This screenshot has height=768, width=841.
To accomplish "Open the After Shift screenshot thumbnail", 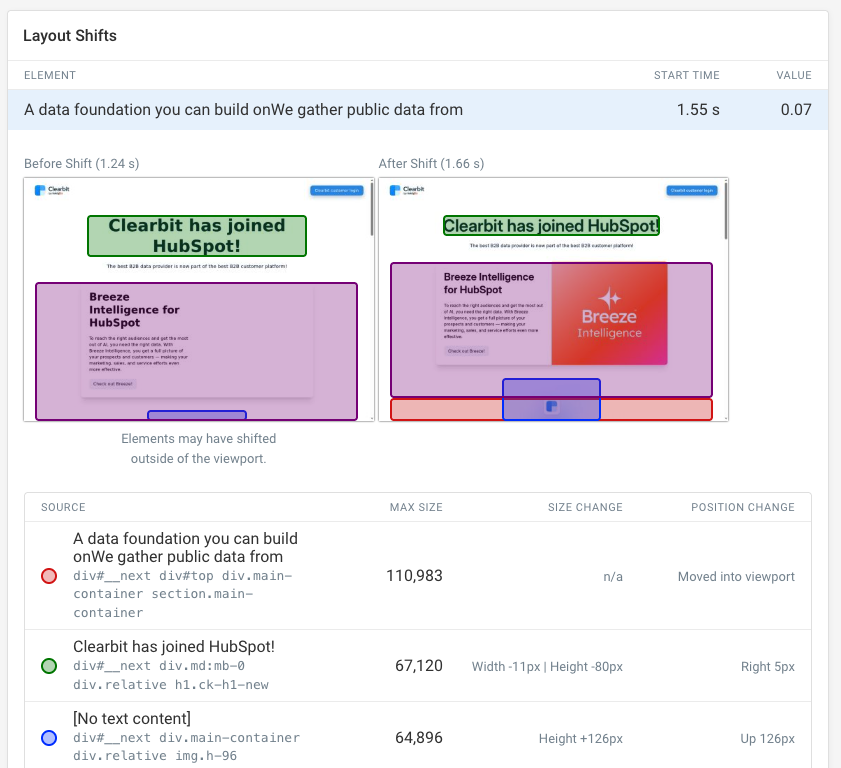I will tap(553, 299).
